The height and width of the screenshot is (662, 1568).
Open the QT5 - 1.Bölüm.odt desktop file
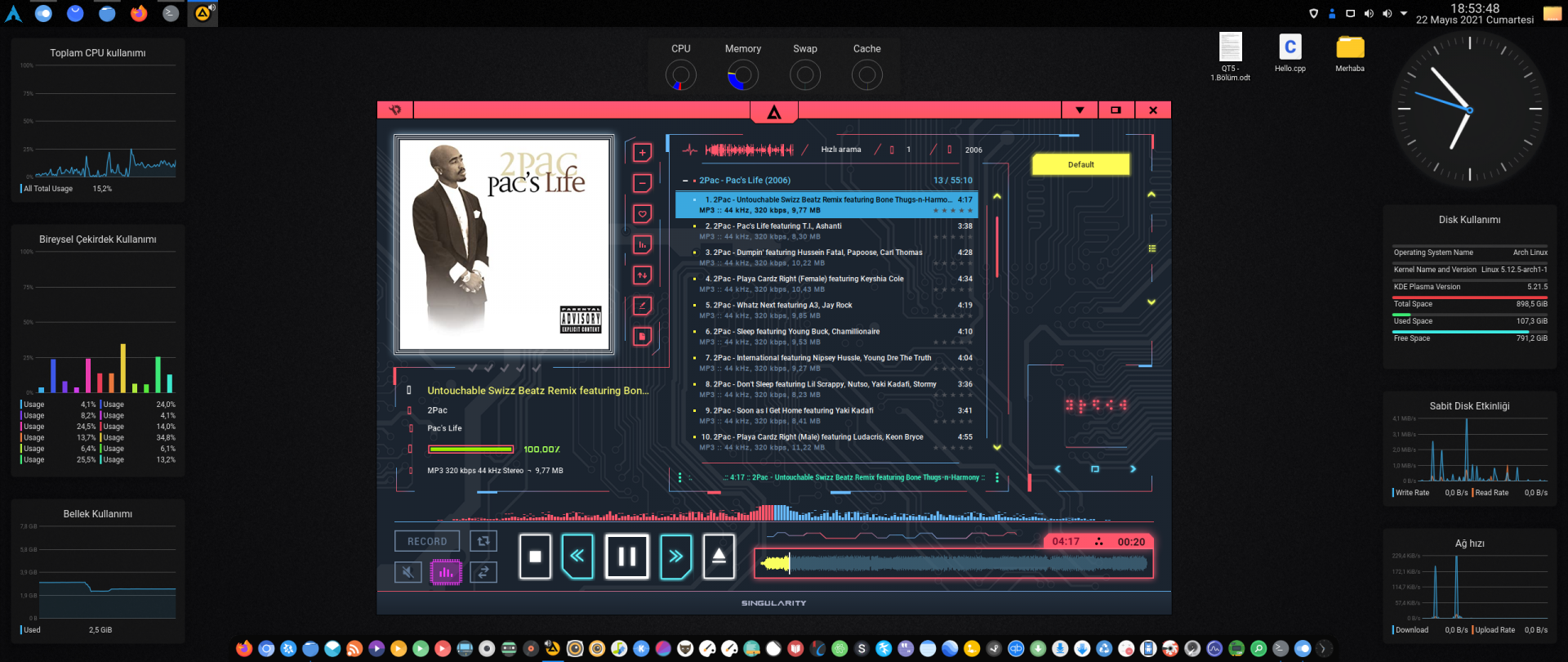[1230, 56]
